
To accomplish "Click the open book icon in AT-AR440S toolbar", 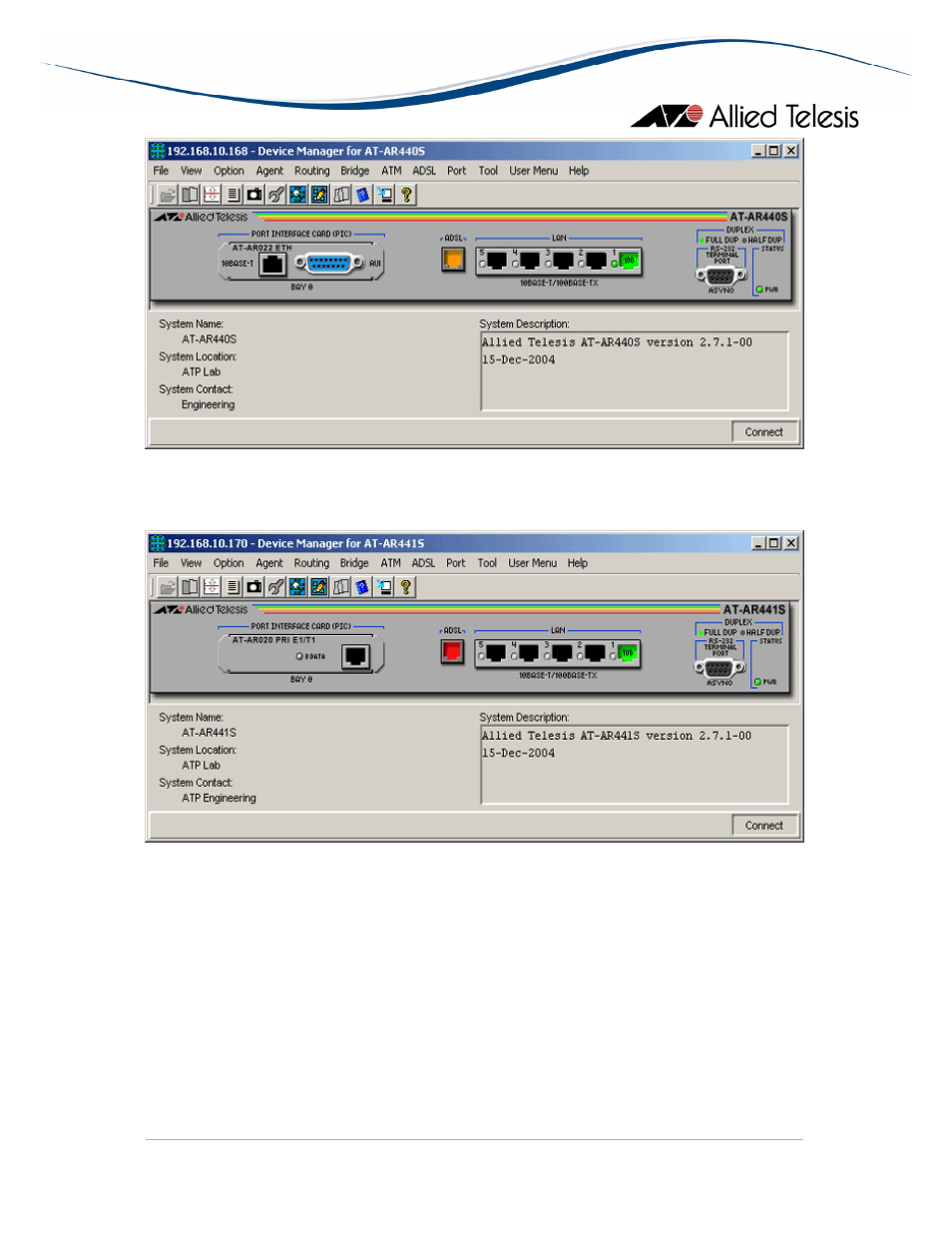I will [x=190, y=195].
